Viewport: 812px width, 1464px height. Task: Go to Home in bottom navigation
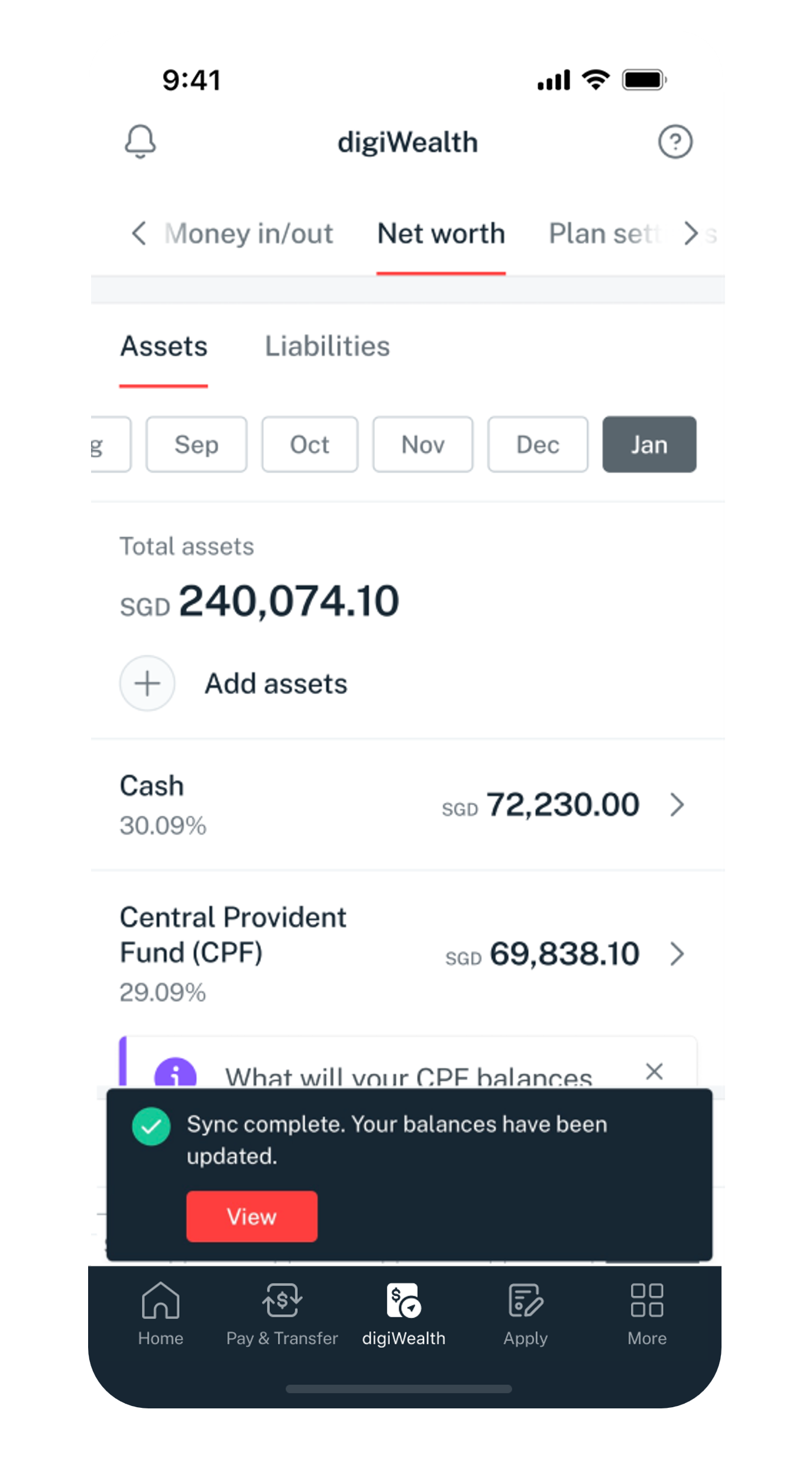click(x=160, y=1301)
